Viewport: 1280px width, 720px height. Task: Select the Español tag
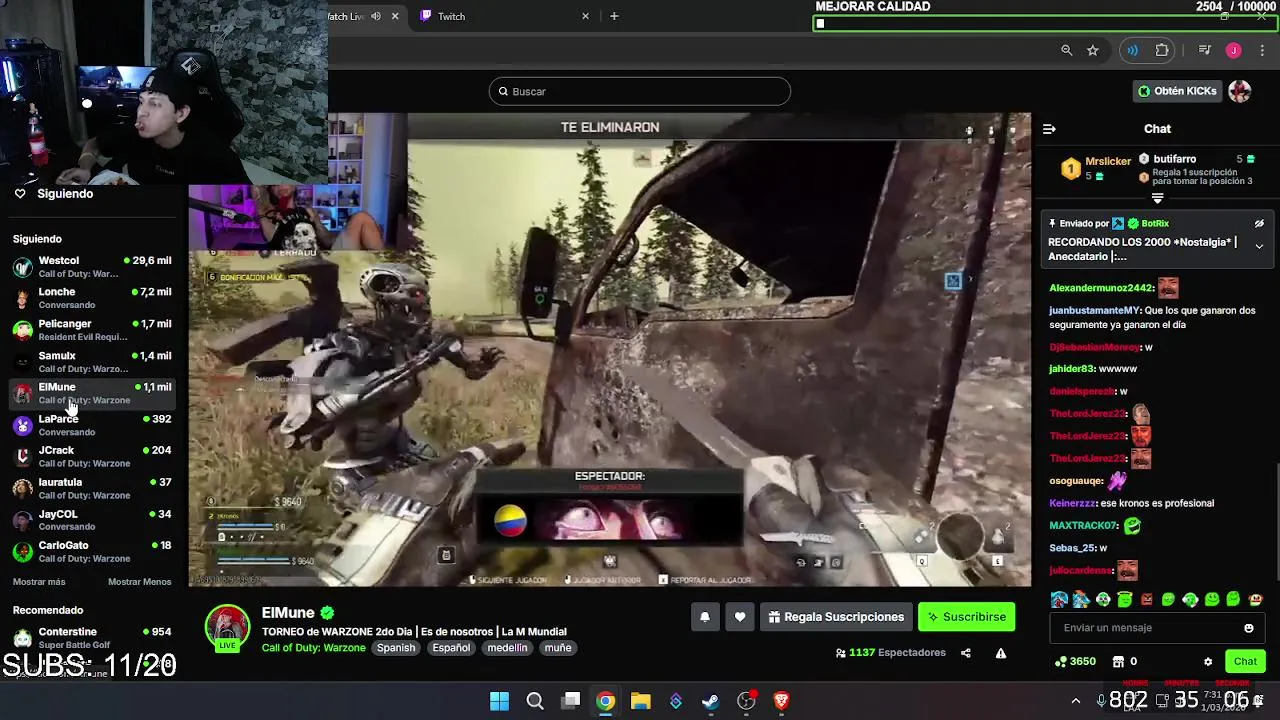coord(451,648)
